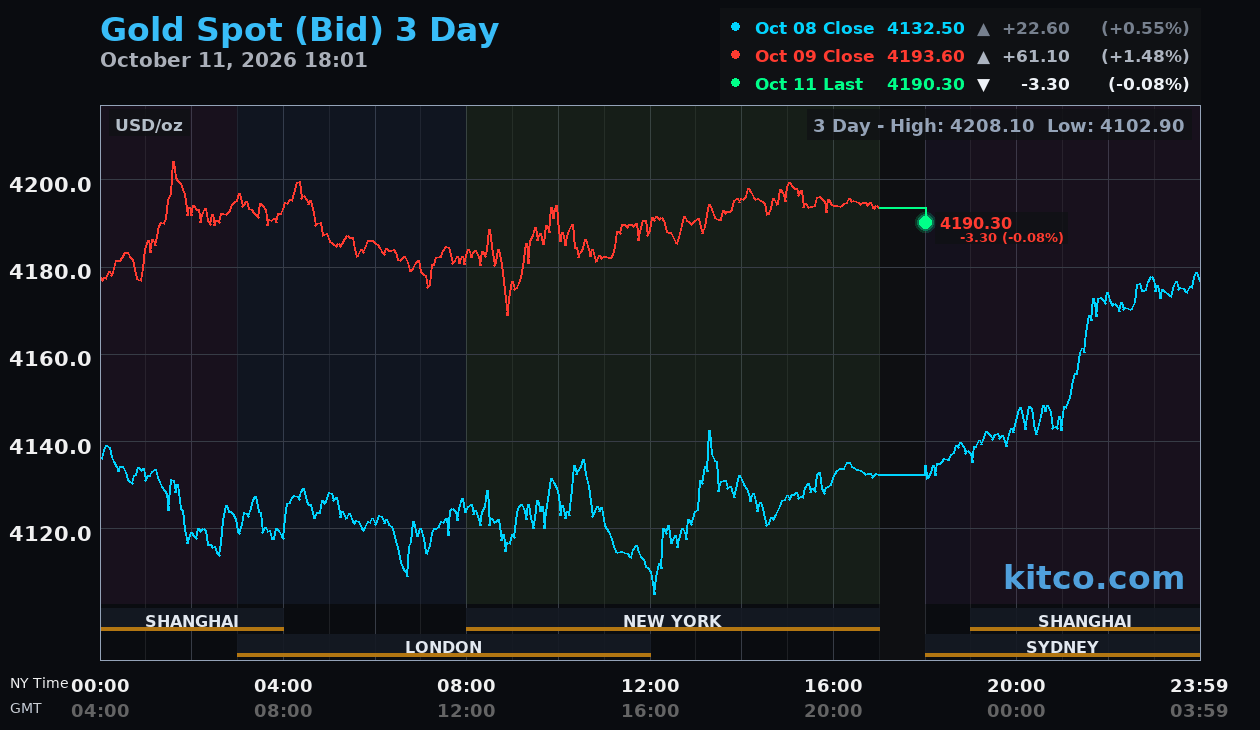The image size is (1260, 730).
Task: Click the 4190.30 last value in legend
Action: pos(926,84)
